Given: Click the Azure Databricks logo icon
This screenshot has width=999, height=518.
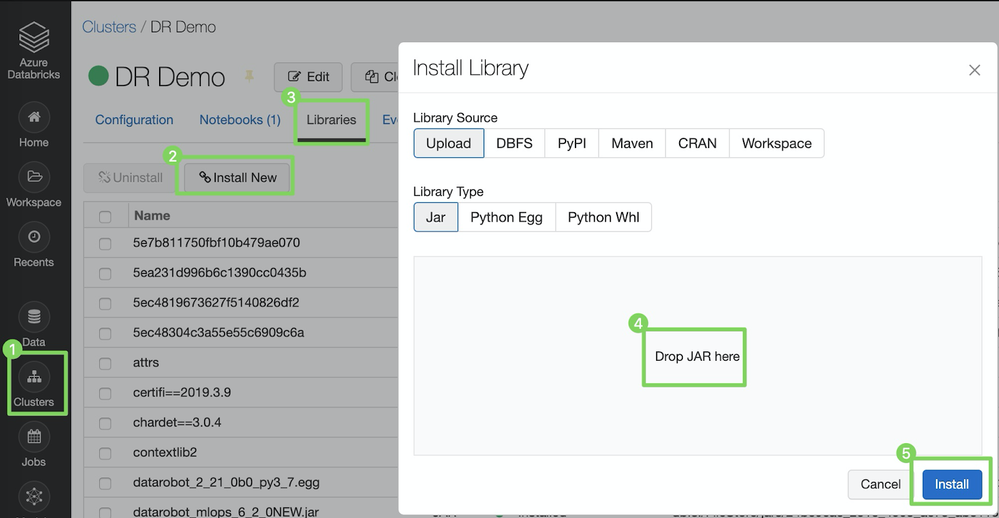Looking at the screenshot, I should coord(34,37).
